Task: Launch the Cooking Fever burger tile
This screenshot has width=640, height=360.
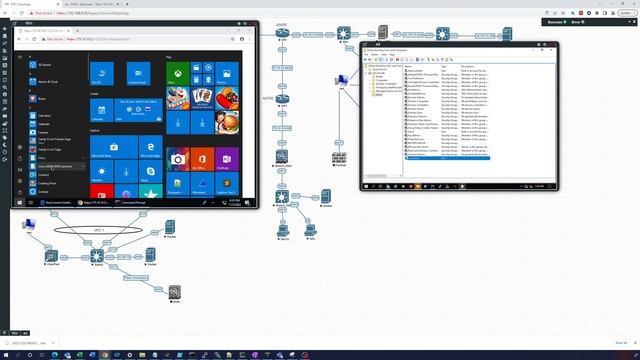Action: click(227, 122)
